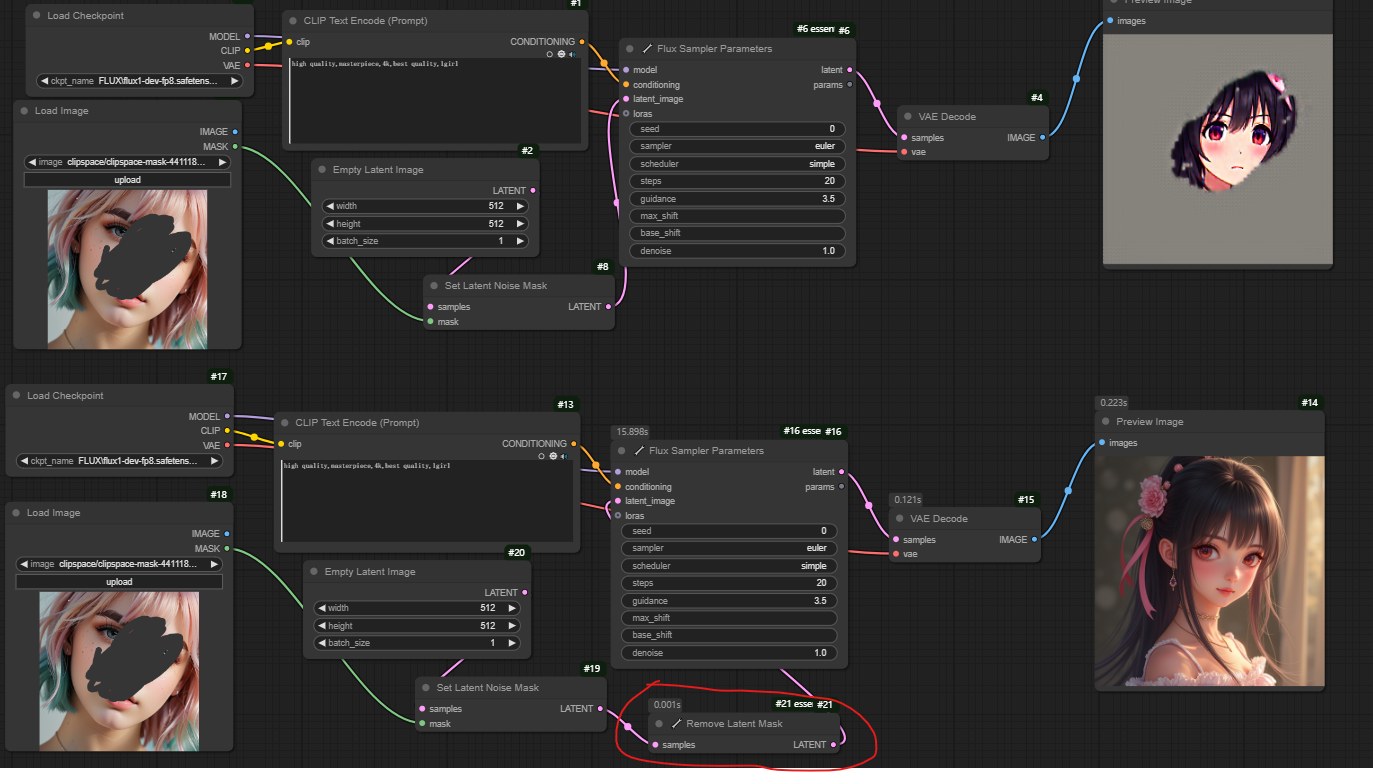Click the upload button in Load Image #18
The image size is (1373, 772).
119,581
